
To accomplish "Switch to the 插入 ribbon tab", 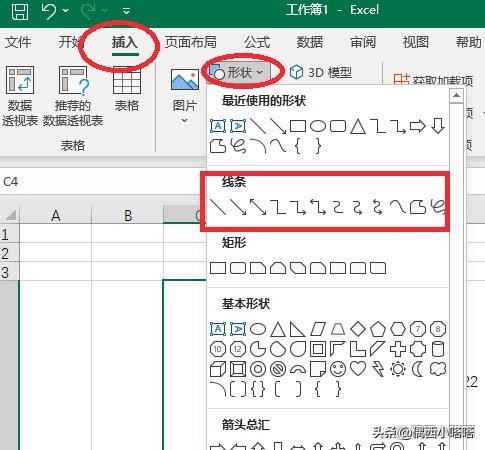I will tap(125, 42).
